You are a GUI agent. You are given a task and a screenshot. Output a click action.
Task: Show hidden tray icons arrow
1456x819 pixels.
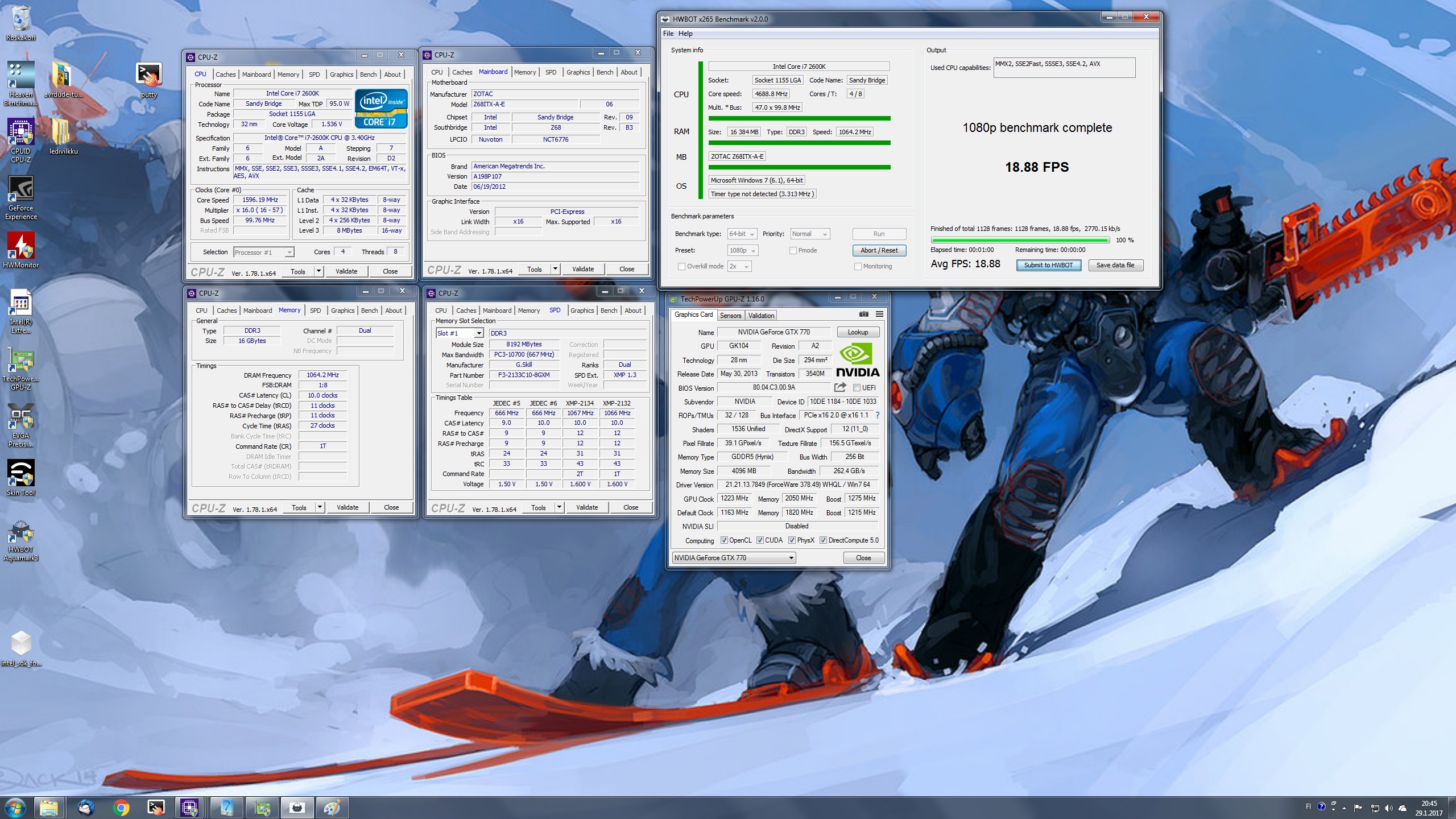coord(1344,808)
